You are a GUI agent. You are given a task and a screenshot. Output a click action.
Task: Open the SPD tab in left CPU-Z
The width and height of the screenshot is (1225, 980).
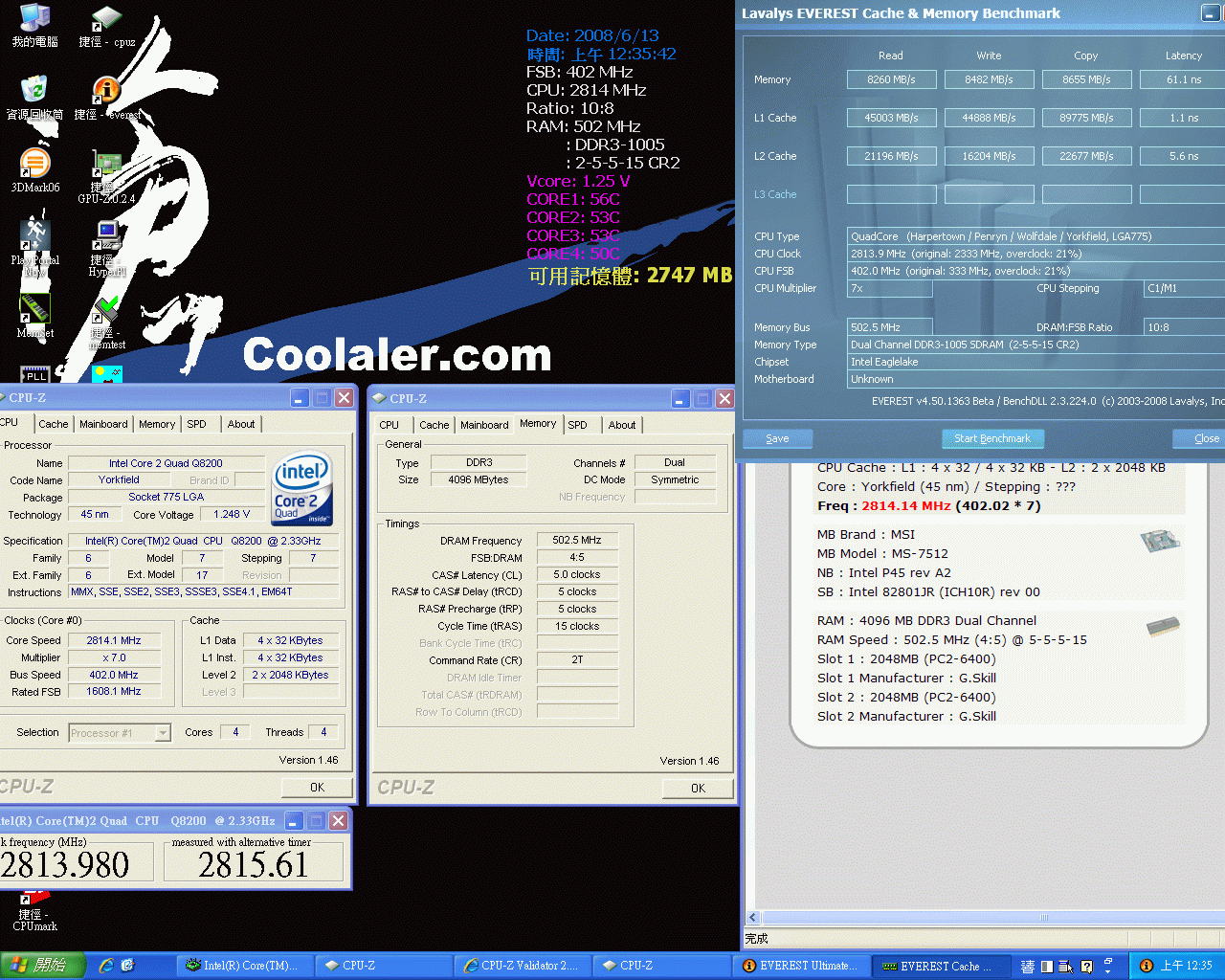(196, 424)
